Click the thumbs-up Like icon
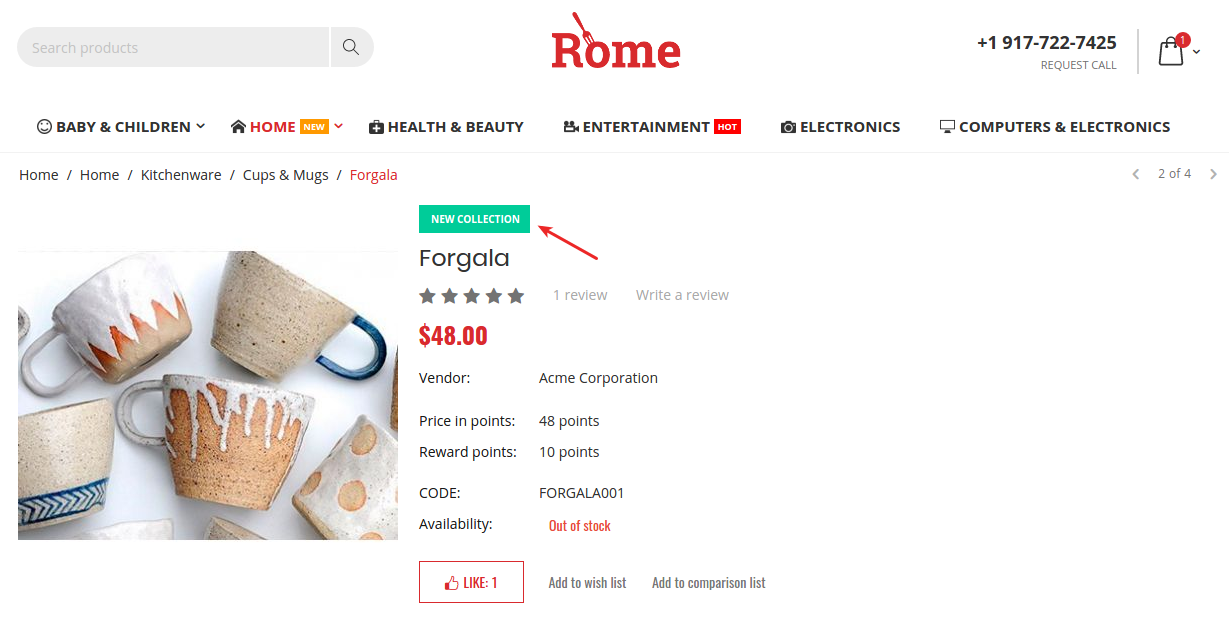Viewport: 1229px width, 639px height. pyautogui.click(x=451, y=583)
